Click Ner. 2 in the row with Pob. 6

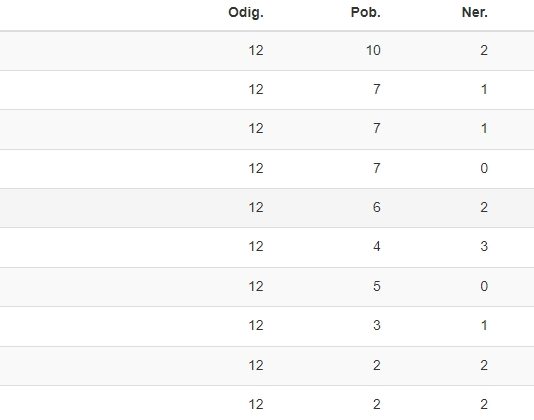pos(484,207)
